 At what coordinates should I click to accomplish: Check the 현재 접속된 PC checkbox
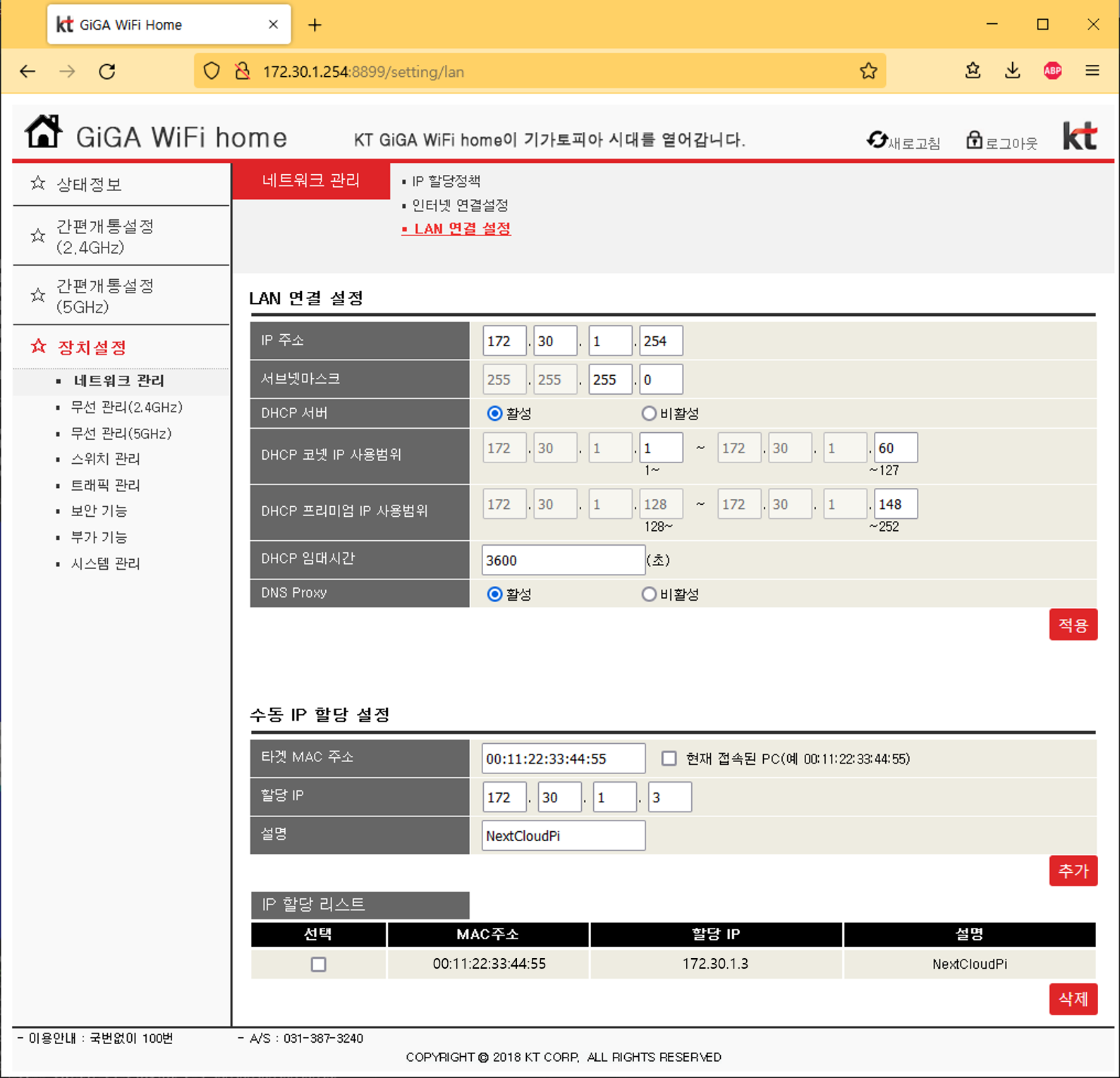(x=669, y=759)
